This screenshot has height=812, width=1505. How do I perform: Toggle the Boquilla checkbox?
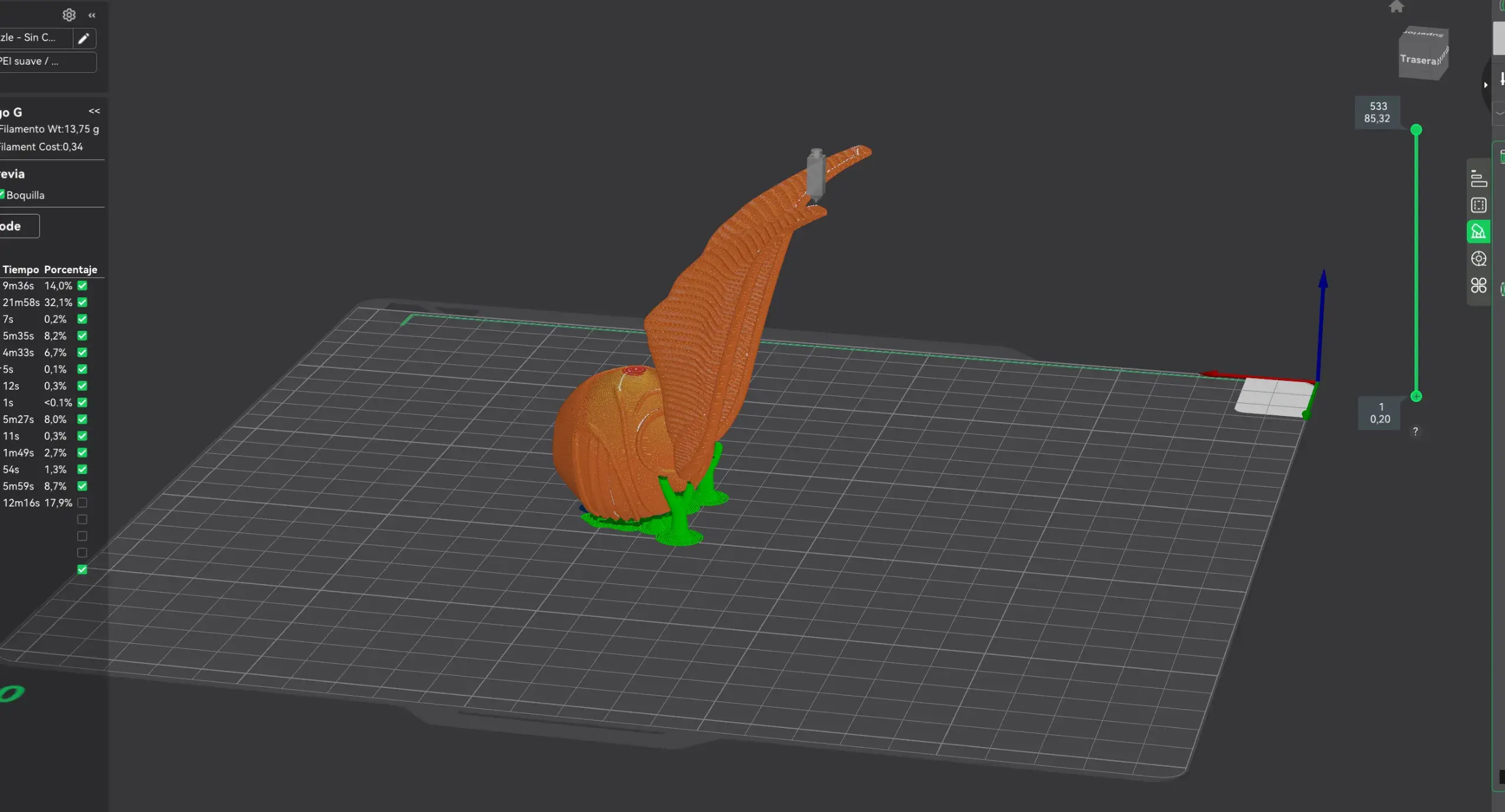(2, 194)
